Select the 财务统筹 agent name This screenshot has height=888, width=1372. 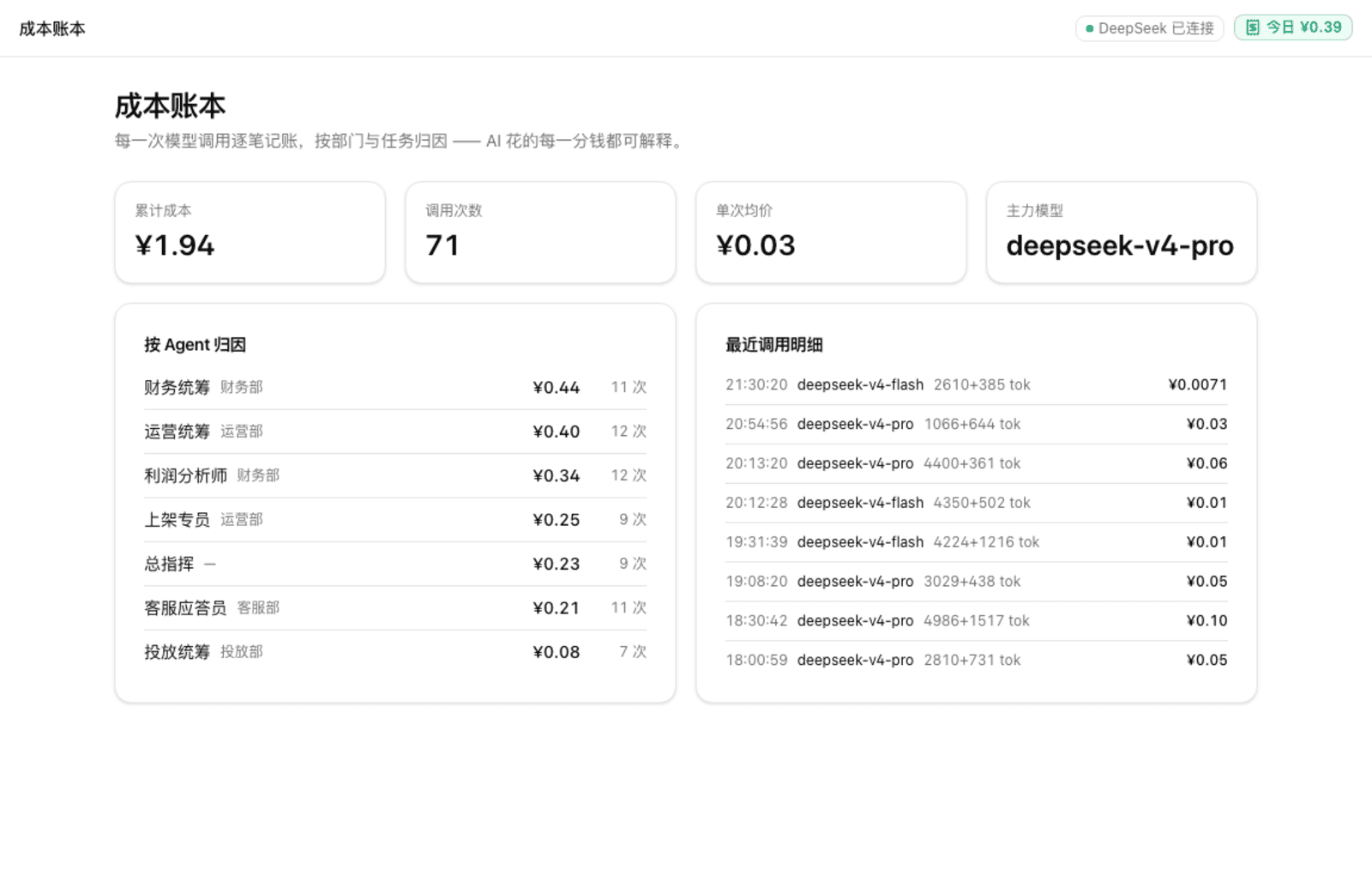click(177, 388)
